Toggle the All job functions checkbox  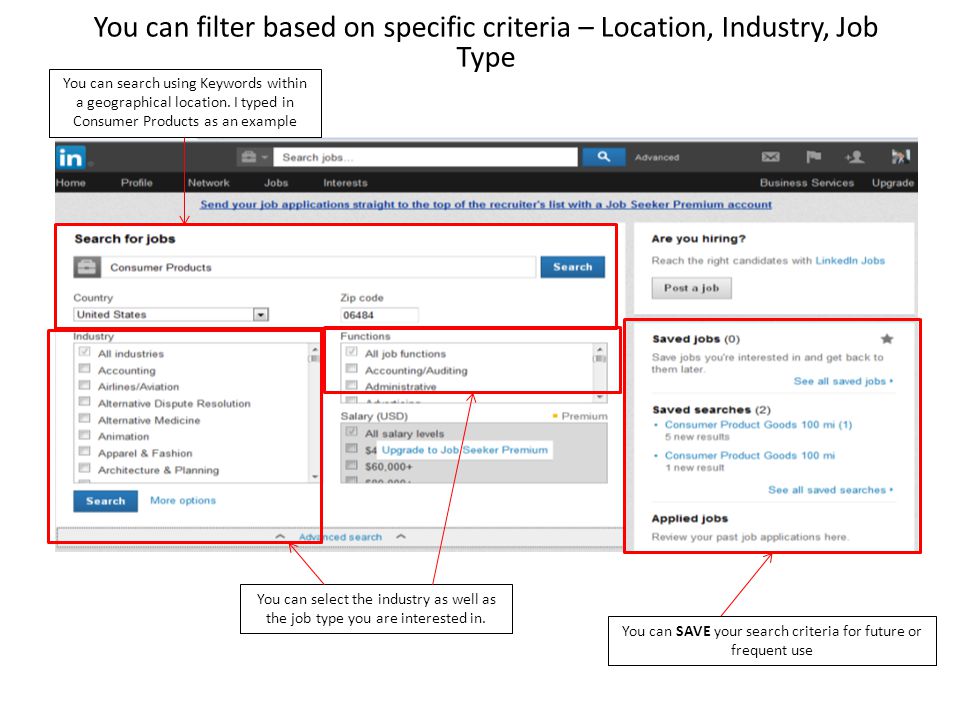tap(351, 351)
